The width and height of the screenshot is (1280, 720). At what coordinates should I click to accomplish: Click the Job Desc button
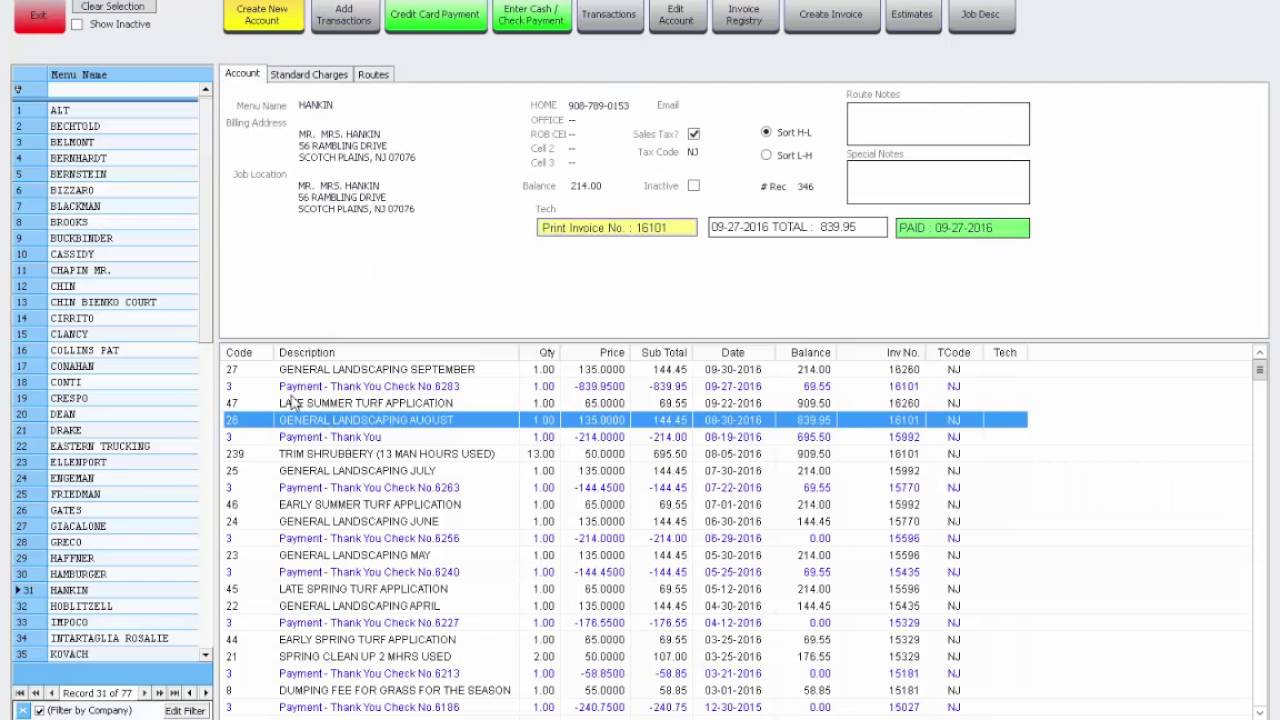coord(981,15)
